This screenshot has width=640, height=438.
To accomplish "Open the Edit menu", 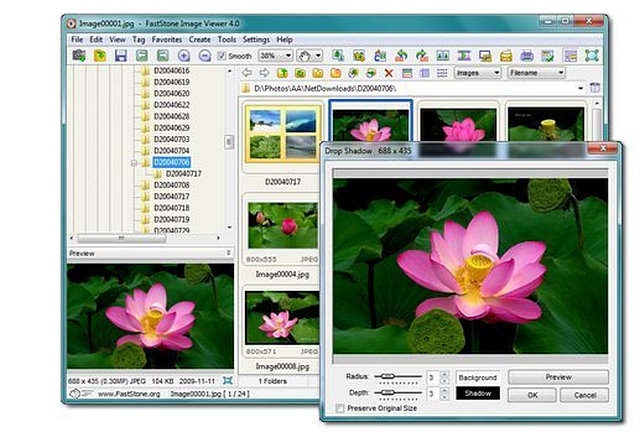I will coord(96,40).
